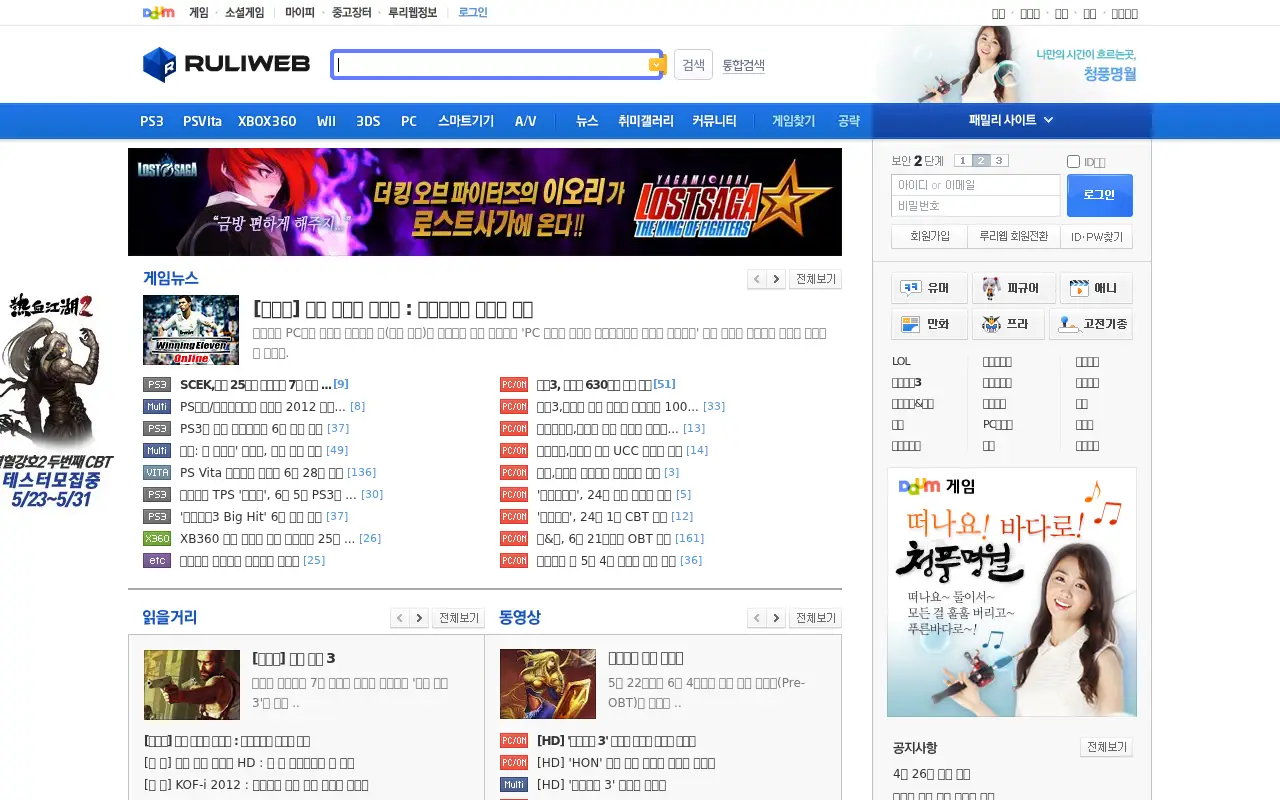This screenshot has height=800, width=1280.
Task: Focus the 아이디 or 이메일 input field
Action: [x=976, y=185]
